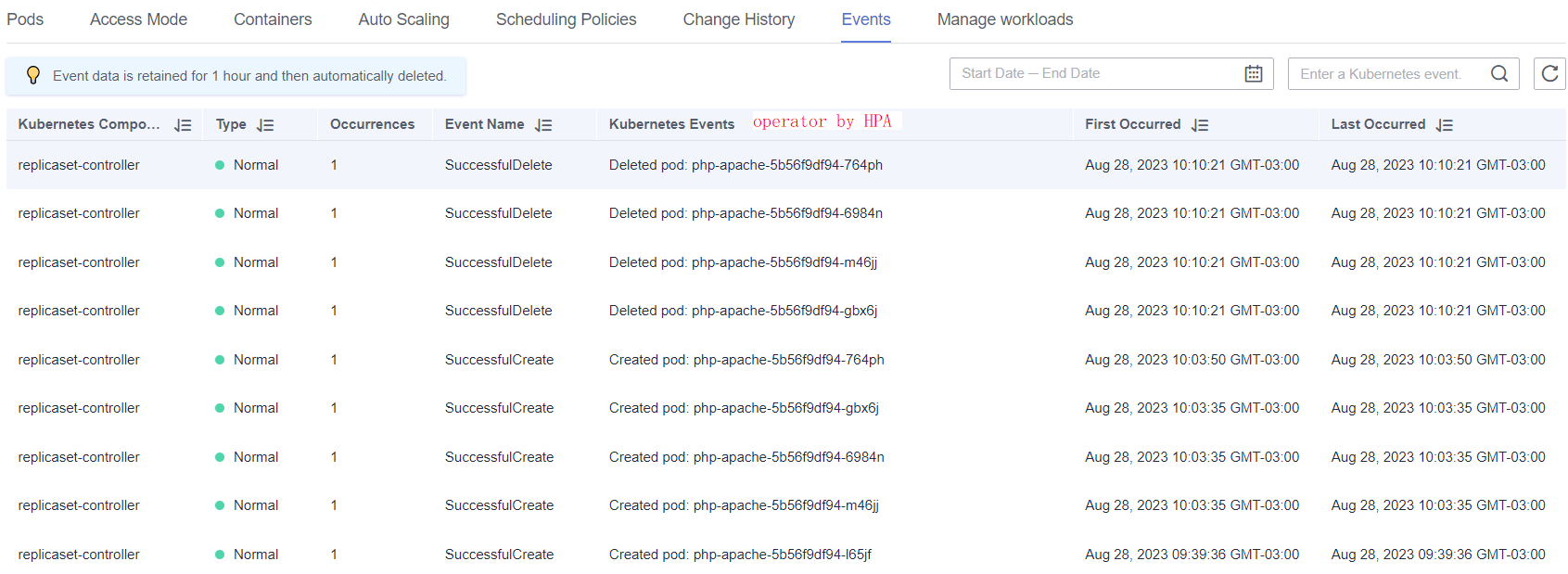The width and height of the screenshot is (1568, 574).
Task: Click the refresh events button
Action: [1549, 74]
